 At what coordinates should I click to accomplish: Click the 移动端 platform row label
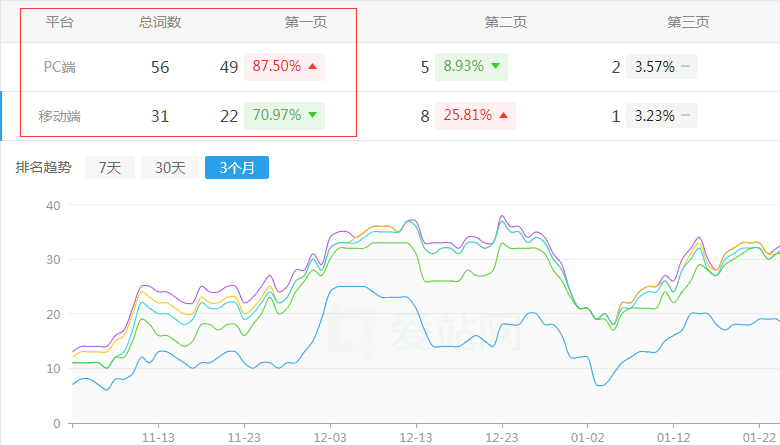[x=60, y=117]
